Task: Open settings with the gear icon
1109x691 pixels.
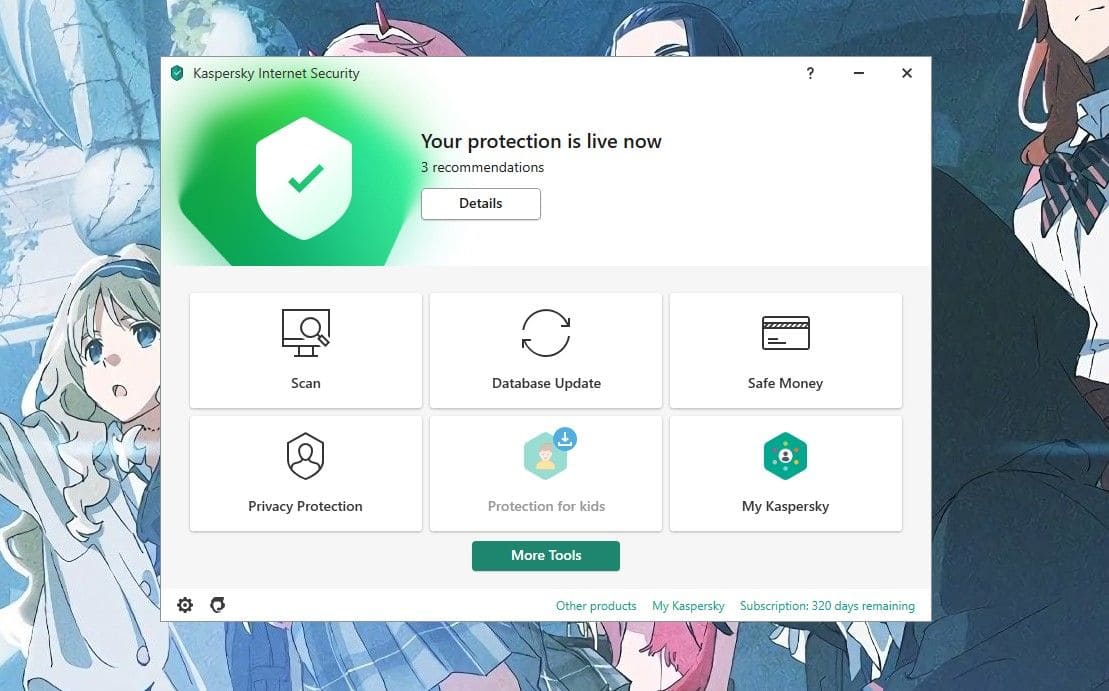Action: tap(185, 605)
